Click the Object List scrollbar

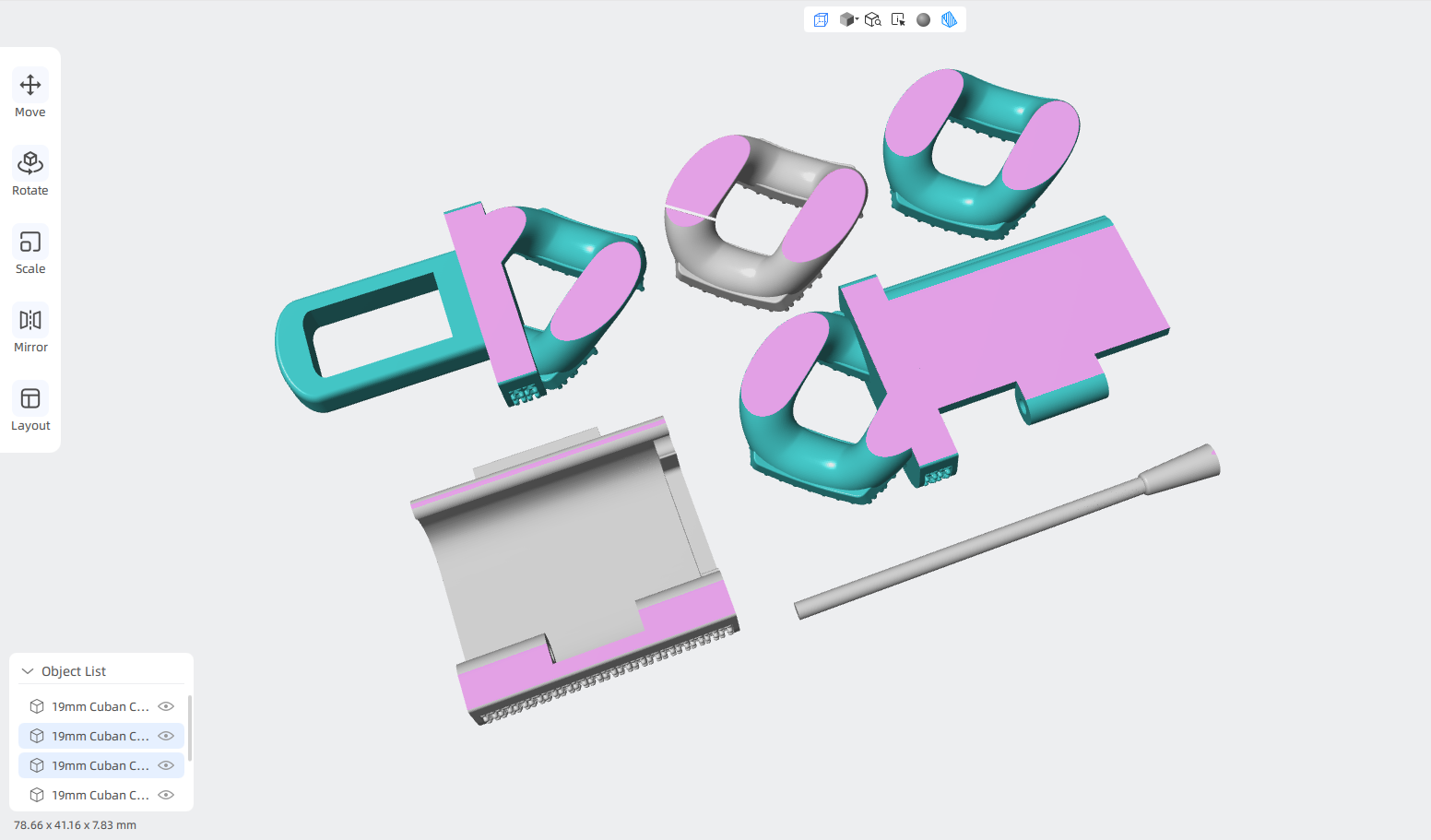[189, 728]
